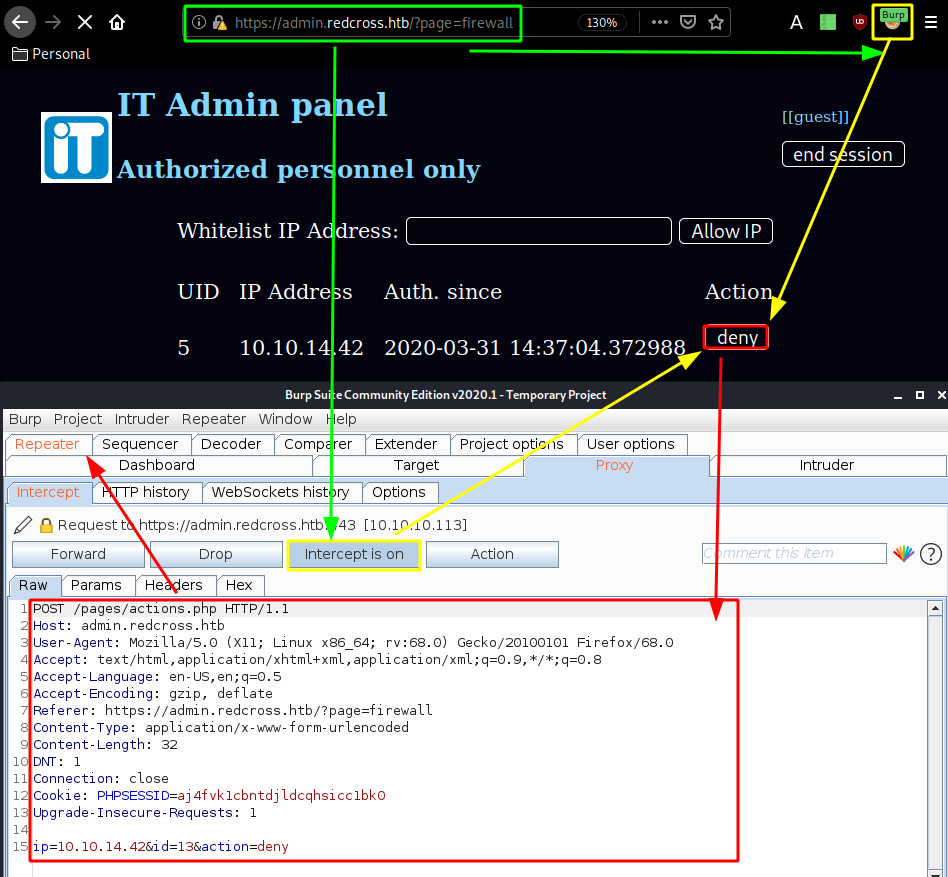Open the Action dropdown in Burp Intercept
The image size is (948, 877).
point(492,554)
